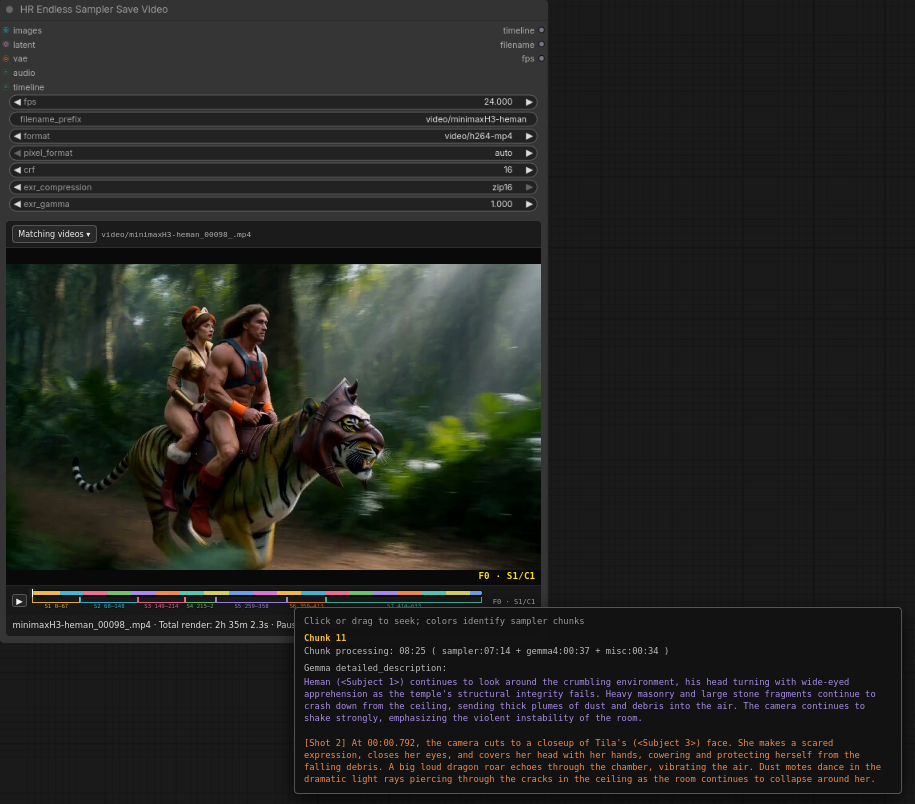
Task: Click the Chunk processing: 08:25 line
Action: pos(486,651)
